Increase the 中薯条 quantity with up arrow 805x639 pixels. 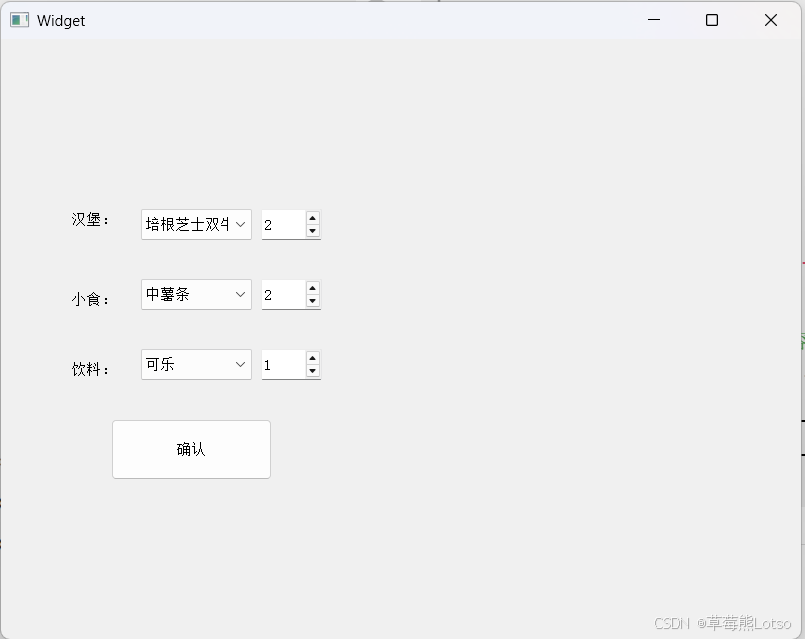(312, 288)
